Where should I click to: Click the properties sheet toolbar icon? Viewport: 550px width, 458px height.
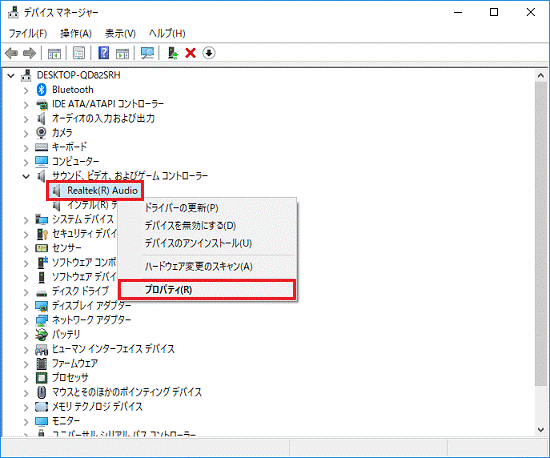click(79, 53)
